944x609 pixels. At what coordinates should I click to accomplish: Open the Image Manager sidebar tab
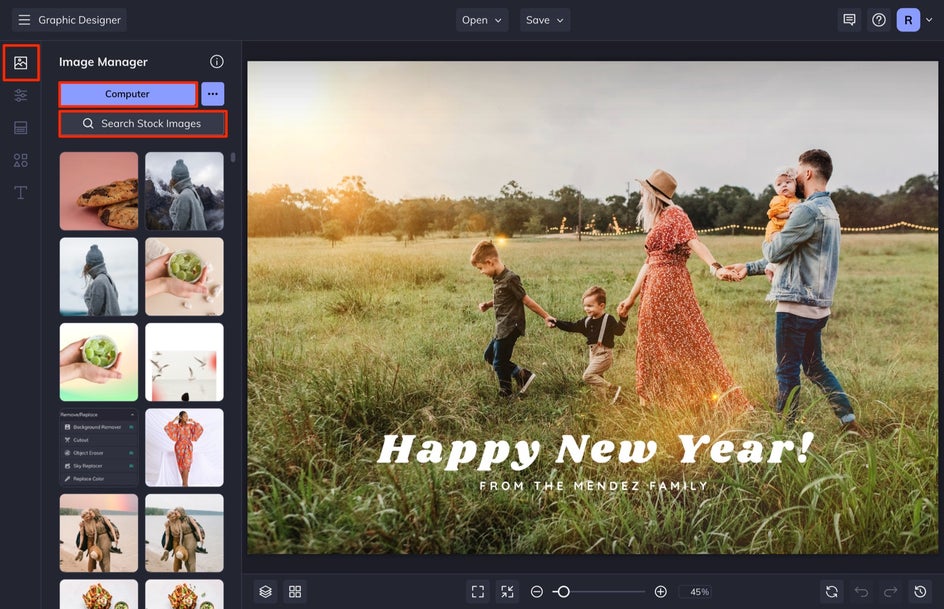click(20, 63)
